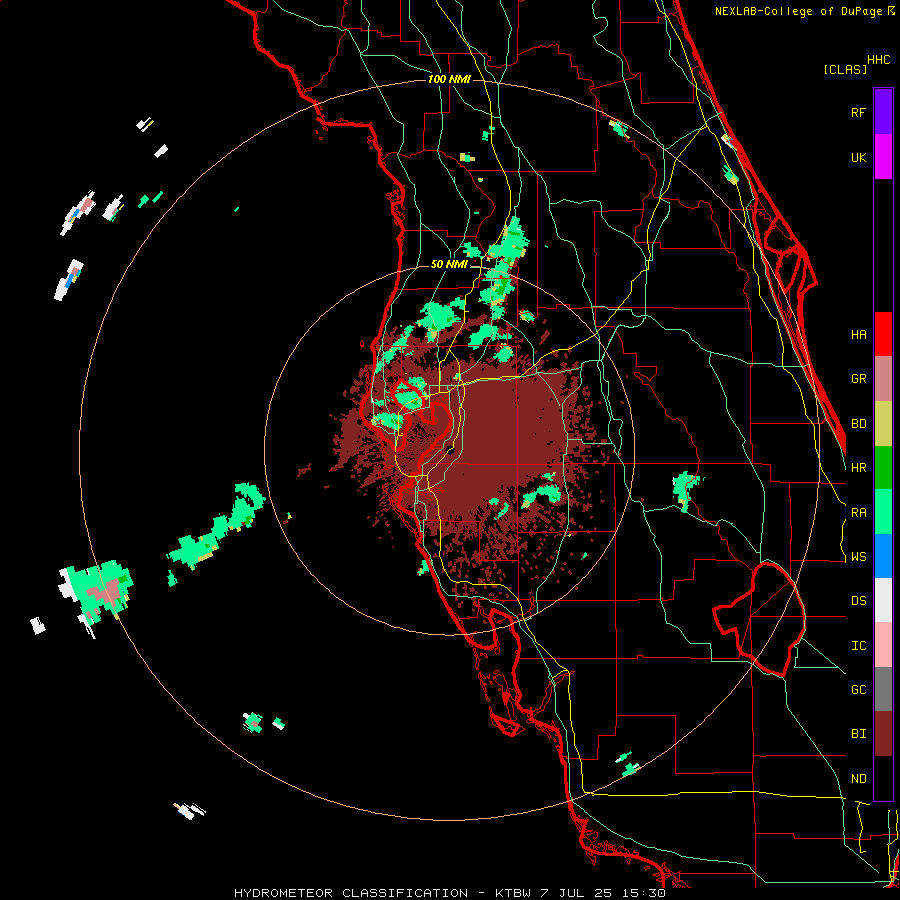Click the "WS" legend label
Image resolution: width=900 pixels, height=900 pixels.
click(858, 557)
